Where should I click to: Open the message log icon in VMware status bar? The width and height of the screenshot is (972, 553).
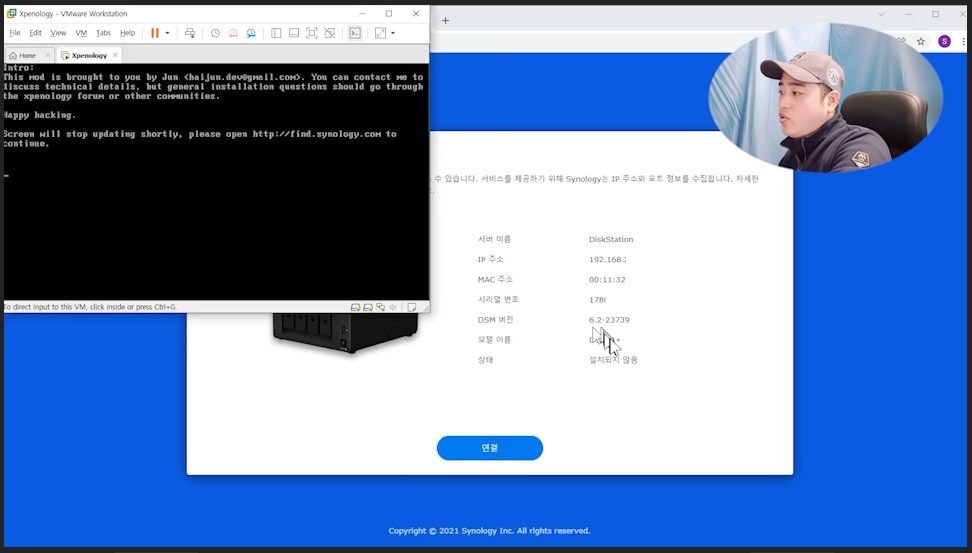[x=412, y=307]
